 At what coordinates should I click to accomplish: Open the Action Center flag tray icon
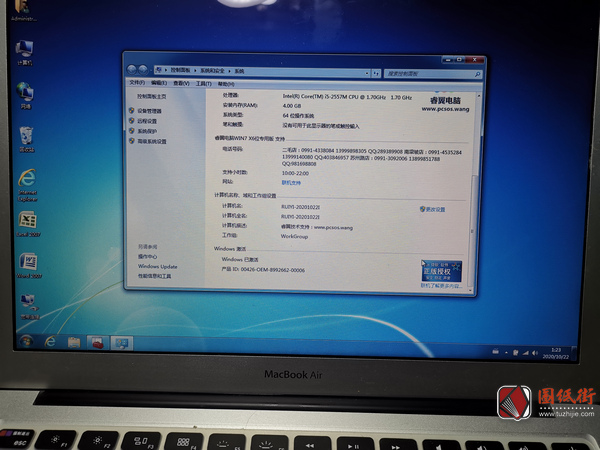click(x=515, y=352)
